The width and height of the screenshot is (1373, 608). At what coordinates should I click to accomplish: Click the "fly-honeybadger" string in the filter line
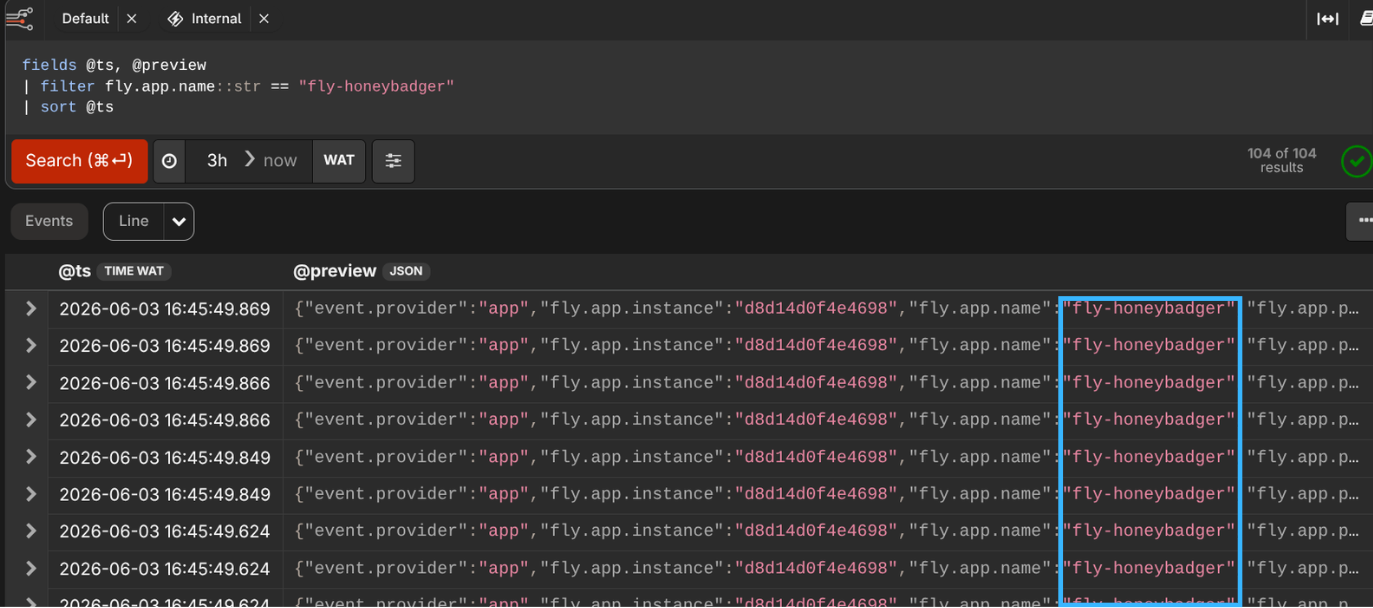pyautogui.click(x=376, y=87)
